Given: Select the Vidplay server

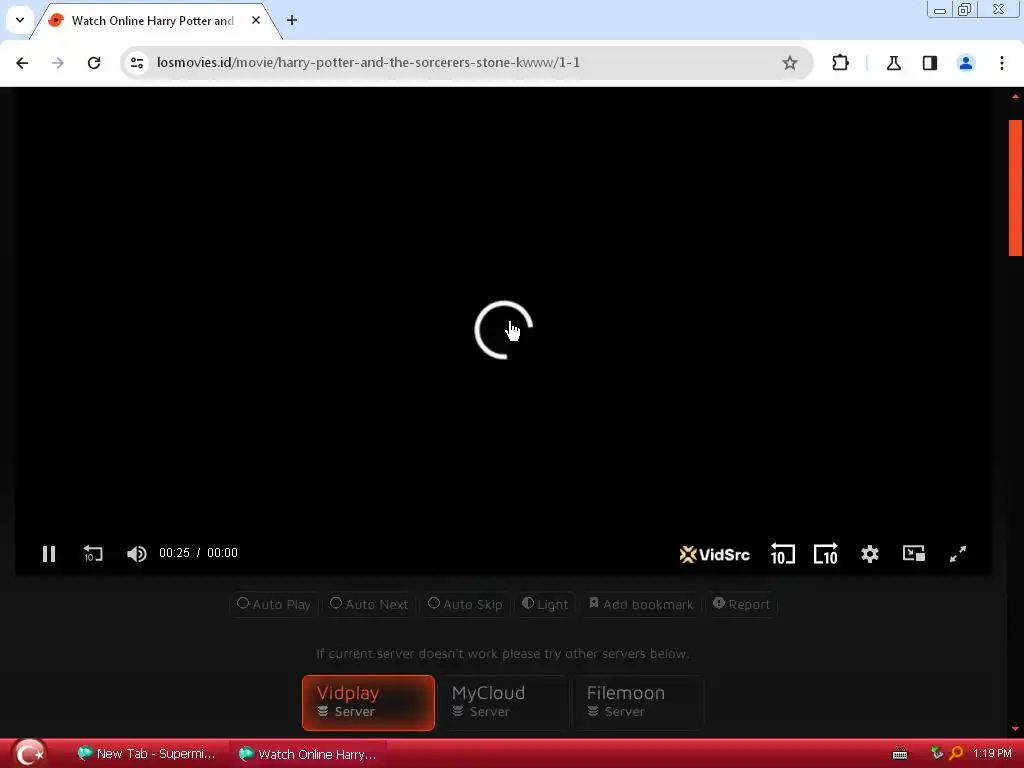Looking at the screenshot, I should (368, 703).
